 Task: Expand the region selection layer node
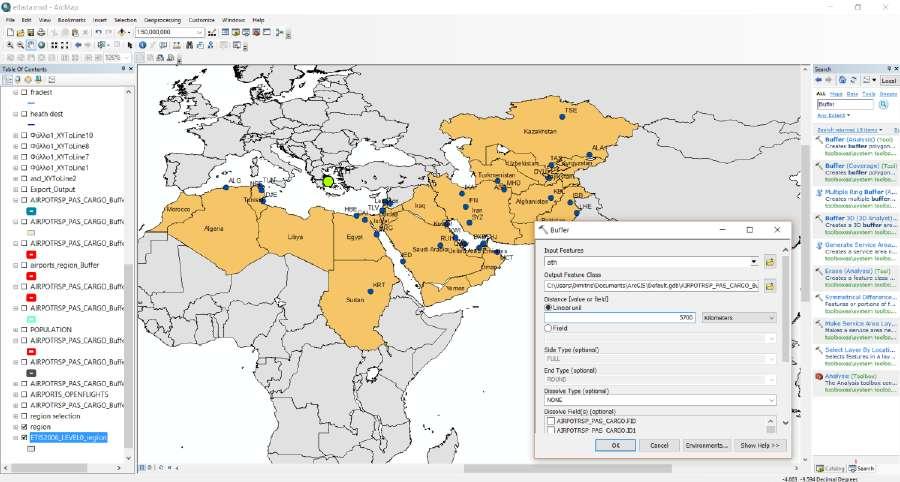15,417
